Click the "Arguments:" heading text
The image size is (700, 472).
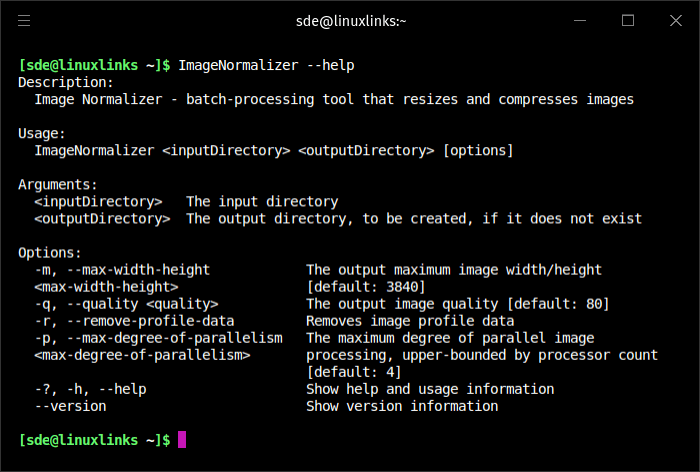pyautogui.click(x=58, y=185)
